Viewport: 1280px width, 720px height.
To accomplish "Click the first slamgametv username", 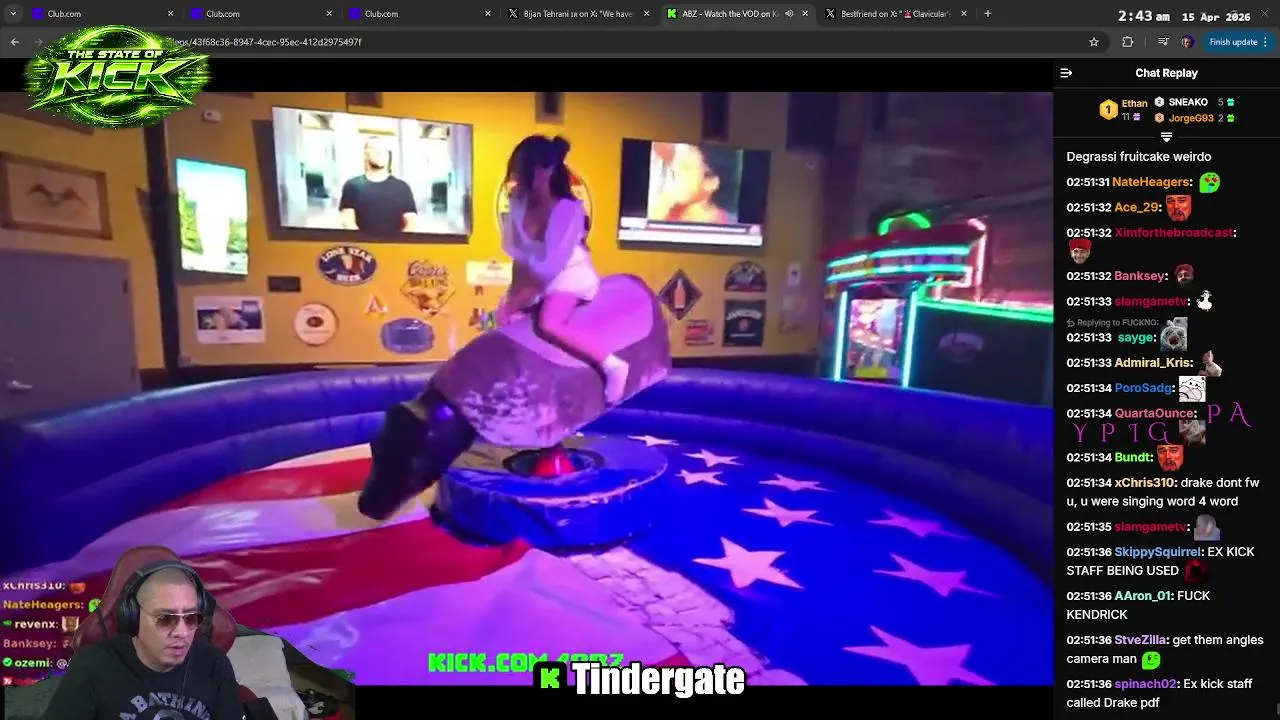I will coord(1150,301).
